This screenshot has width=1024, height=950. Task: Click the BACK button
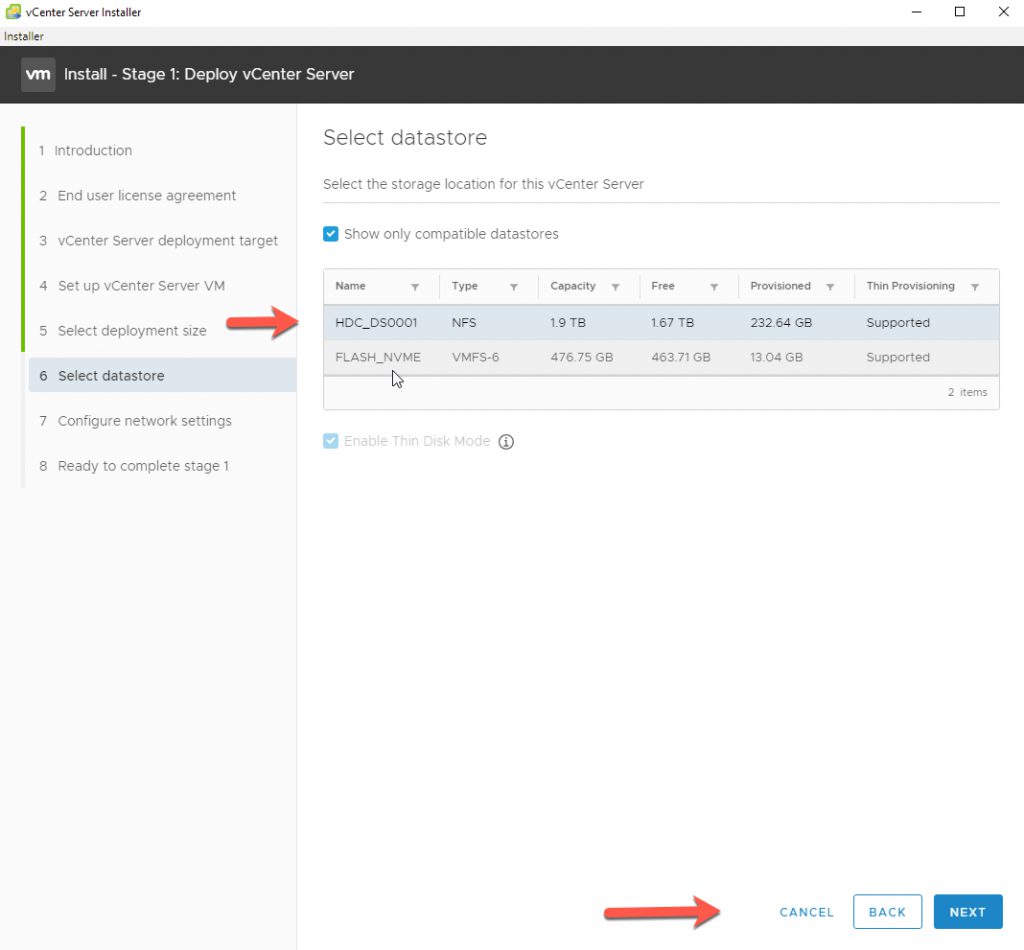(888, 912)
